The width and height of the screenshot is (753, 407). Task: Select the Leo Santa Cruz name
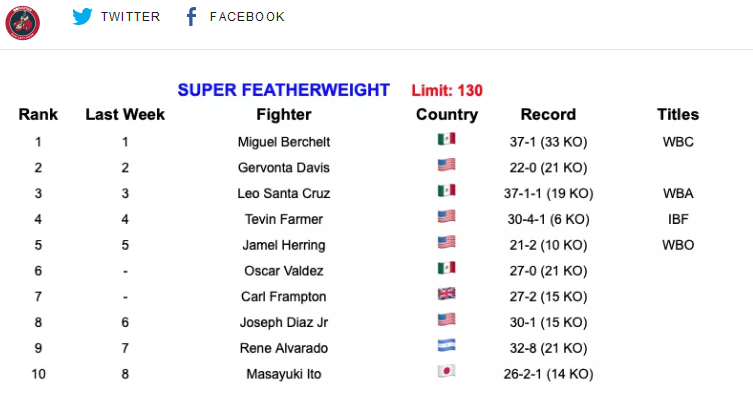[x=283, y=193]
